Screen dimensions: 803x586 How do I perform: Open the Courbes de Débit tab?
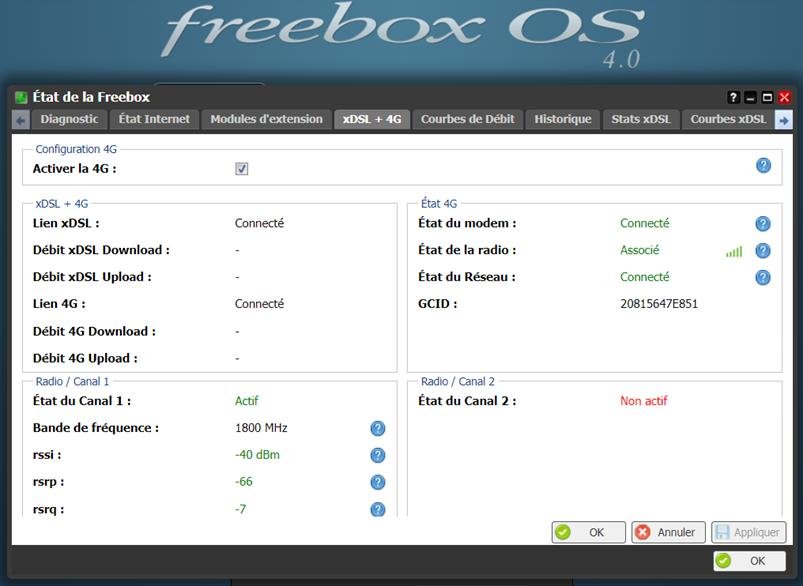pos(468,119)
